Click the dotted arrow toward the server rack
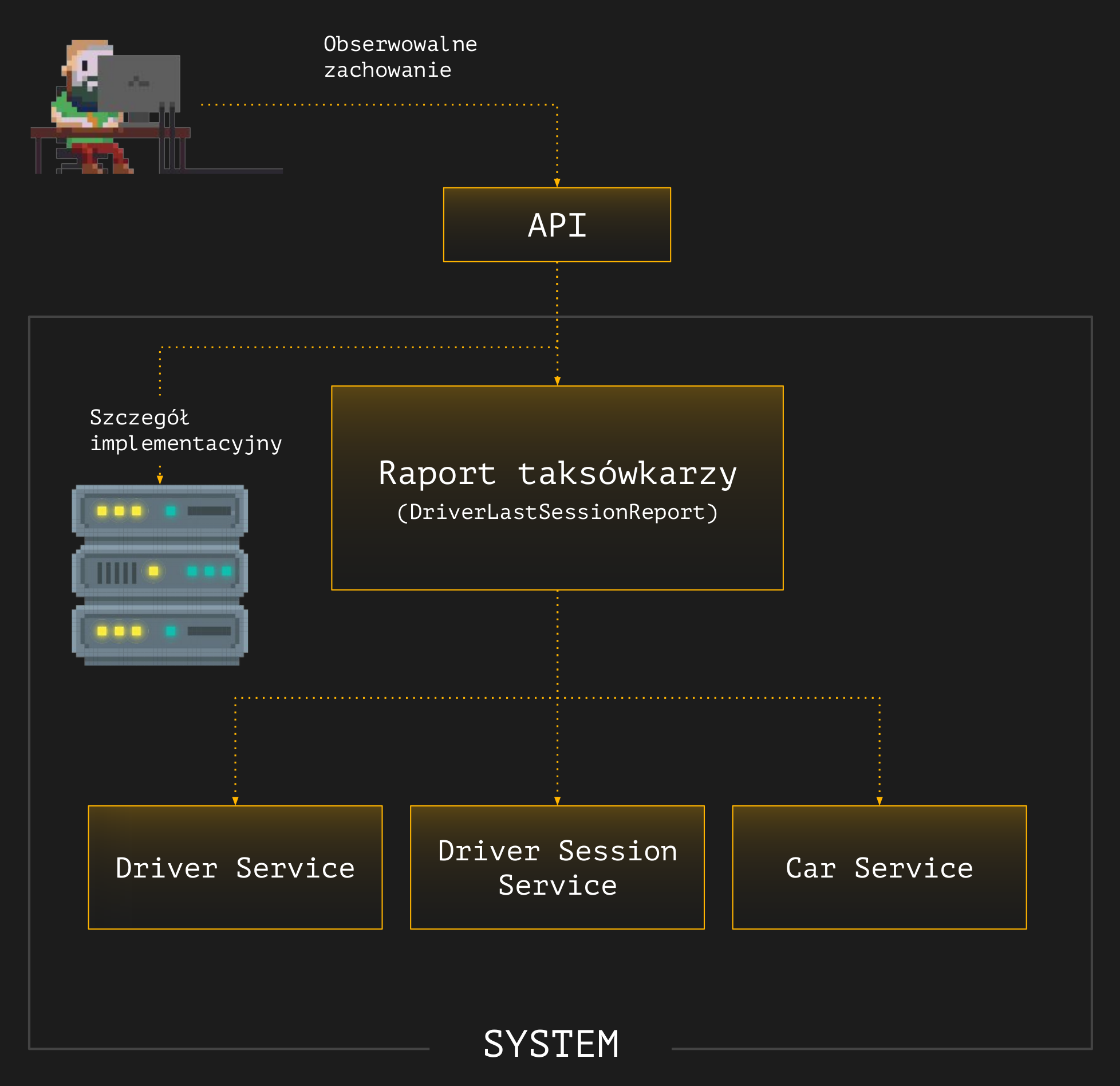Screen dimensions: 1120x1086 [x=159, y=478]
